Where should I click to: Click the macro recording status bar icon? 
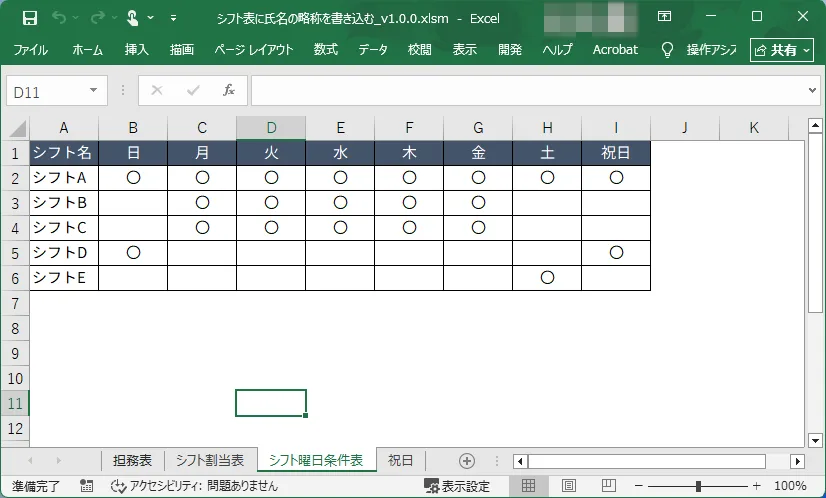coord(86,486)
